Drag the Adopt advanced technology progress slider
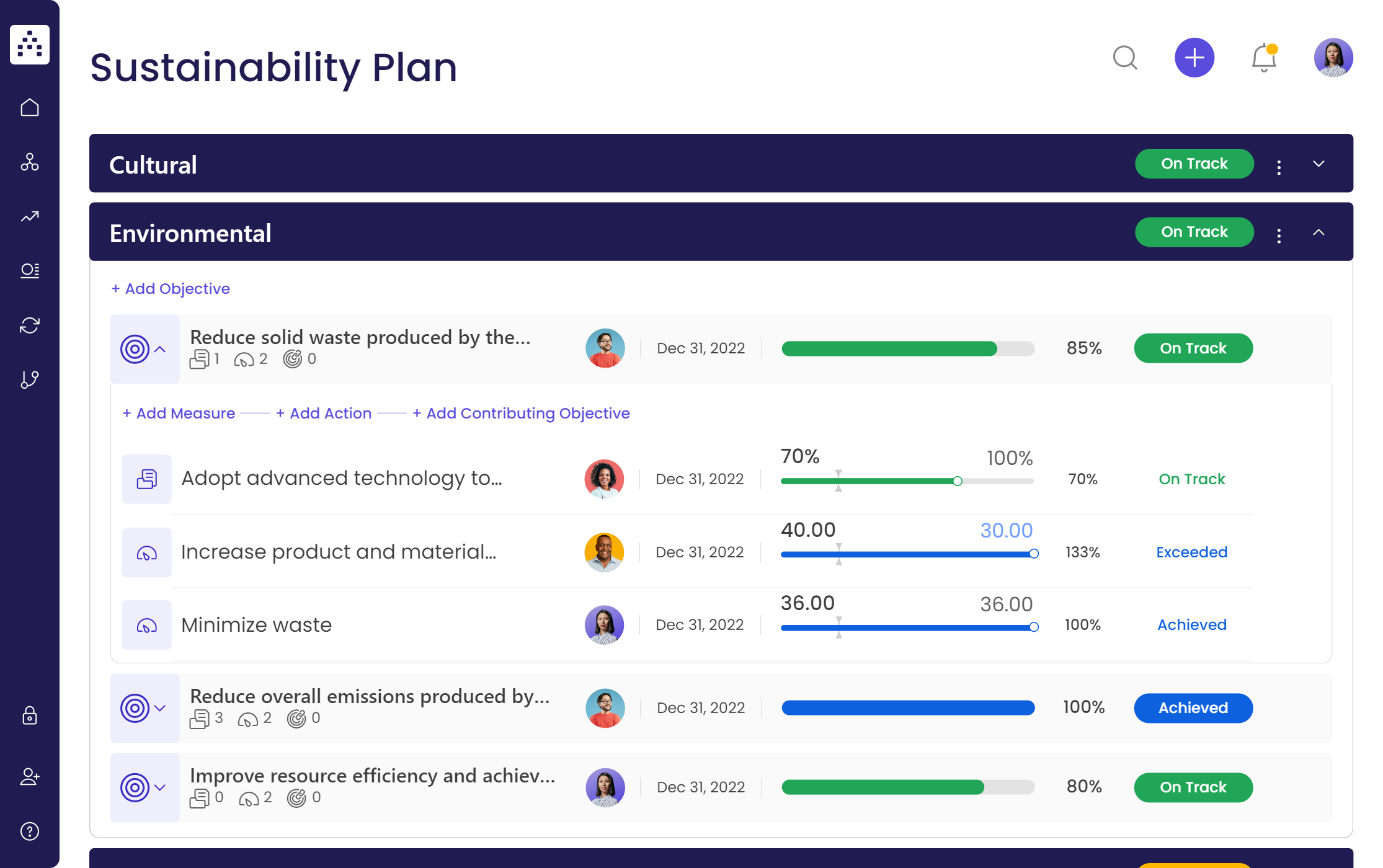 (957, 479)
